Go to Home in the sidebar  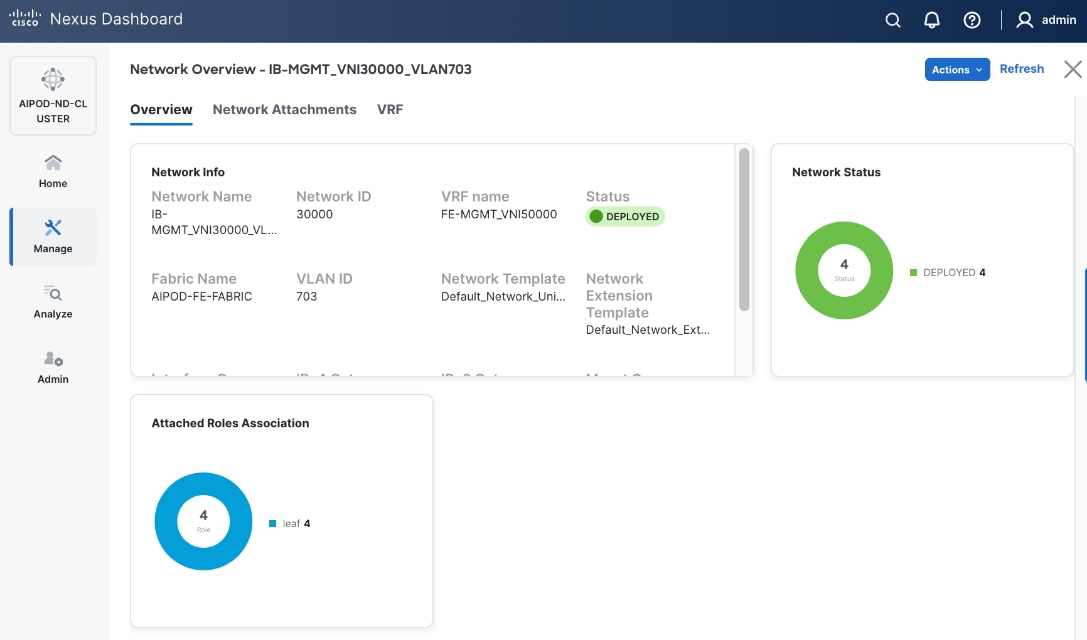click(x=53, y=171)
